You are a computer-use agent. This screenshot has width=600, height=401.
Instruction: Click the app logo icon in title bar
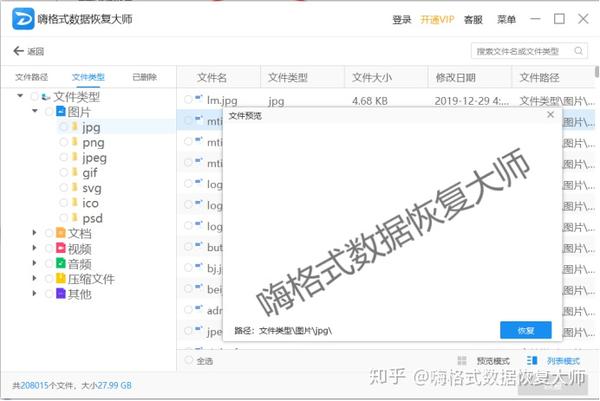tap(23, 18)
